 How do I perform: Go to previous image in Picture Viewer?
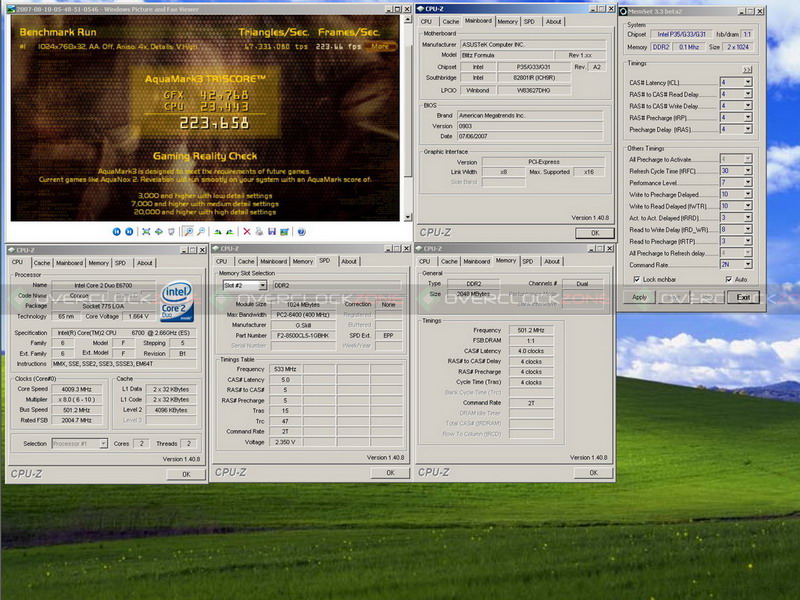coord(116,232)
